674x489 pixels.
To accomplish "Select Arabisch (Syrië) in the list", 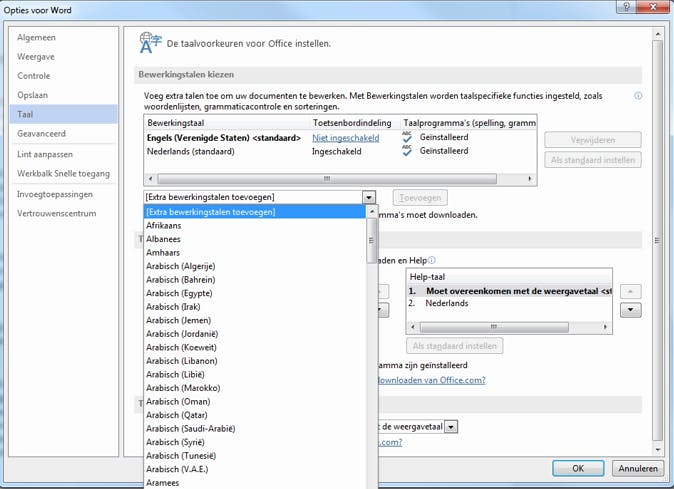I will (x=255, y=442).
